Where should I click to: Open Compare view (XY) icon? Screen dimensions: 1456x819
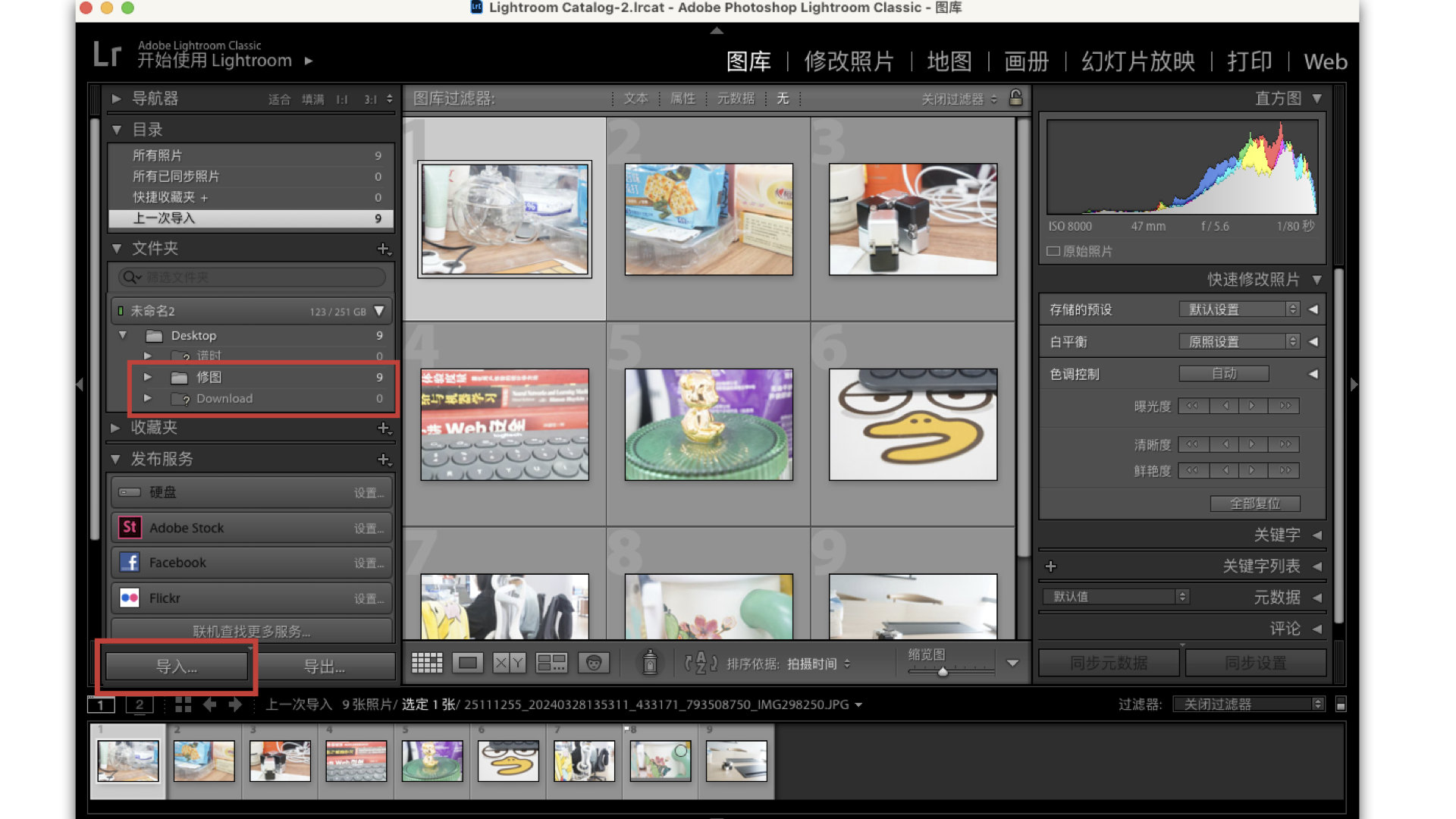click(x=509, y=664)
